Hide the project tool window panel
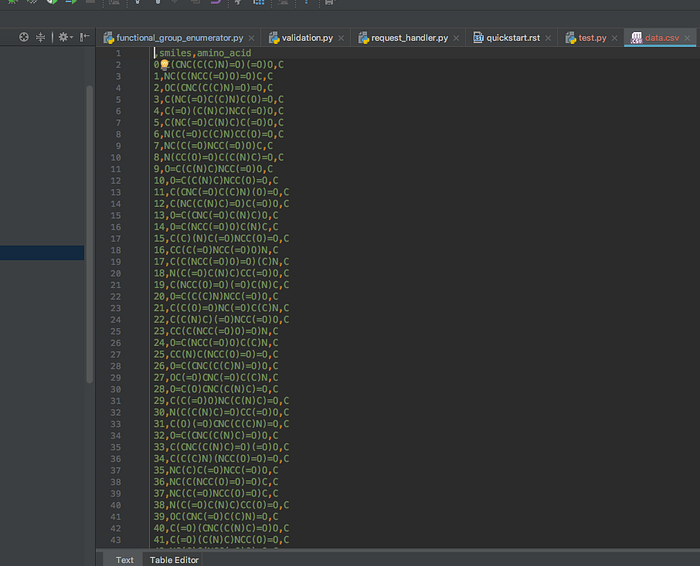 tap(84, 37)
